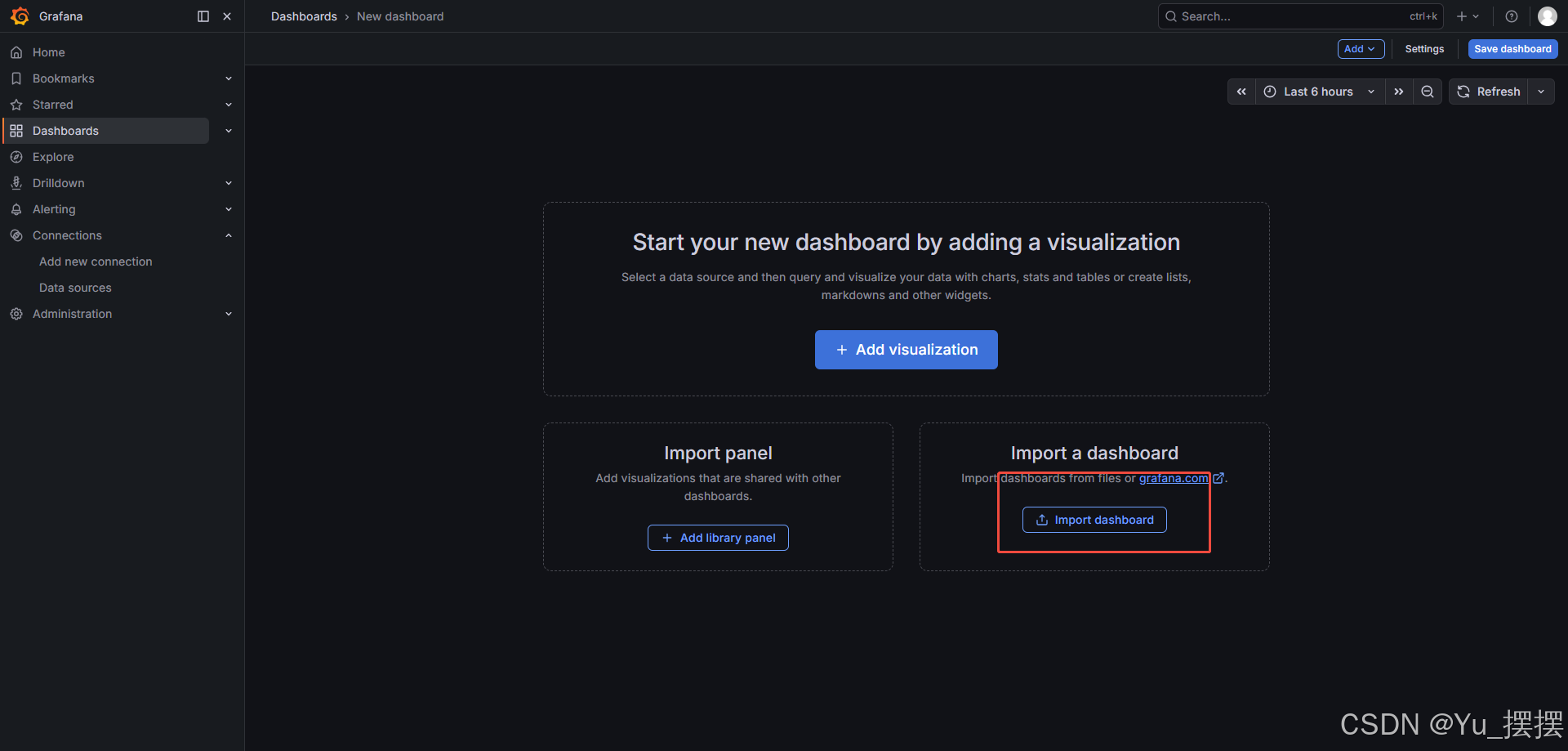Go to Home in sidebar

point(49,52)
